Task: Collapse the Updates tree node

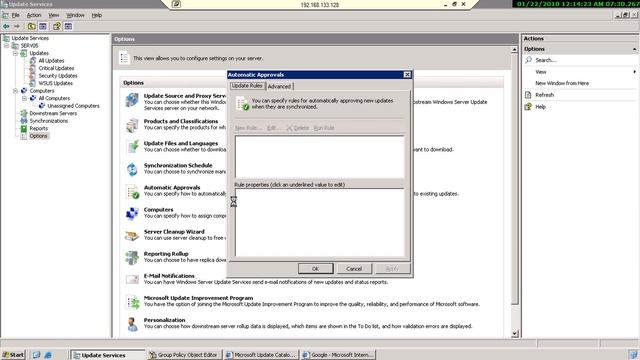Action: click(x=15, y=53)
